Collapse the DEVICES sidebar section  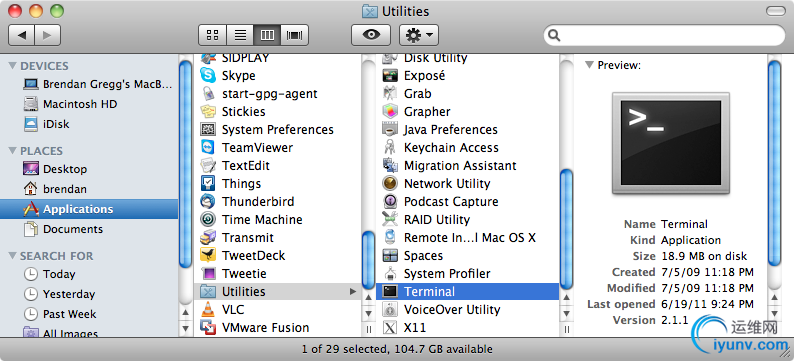pos(13,66)
